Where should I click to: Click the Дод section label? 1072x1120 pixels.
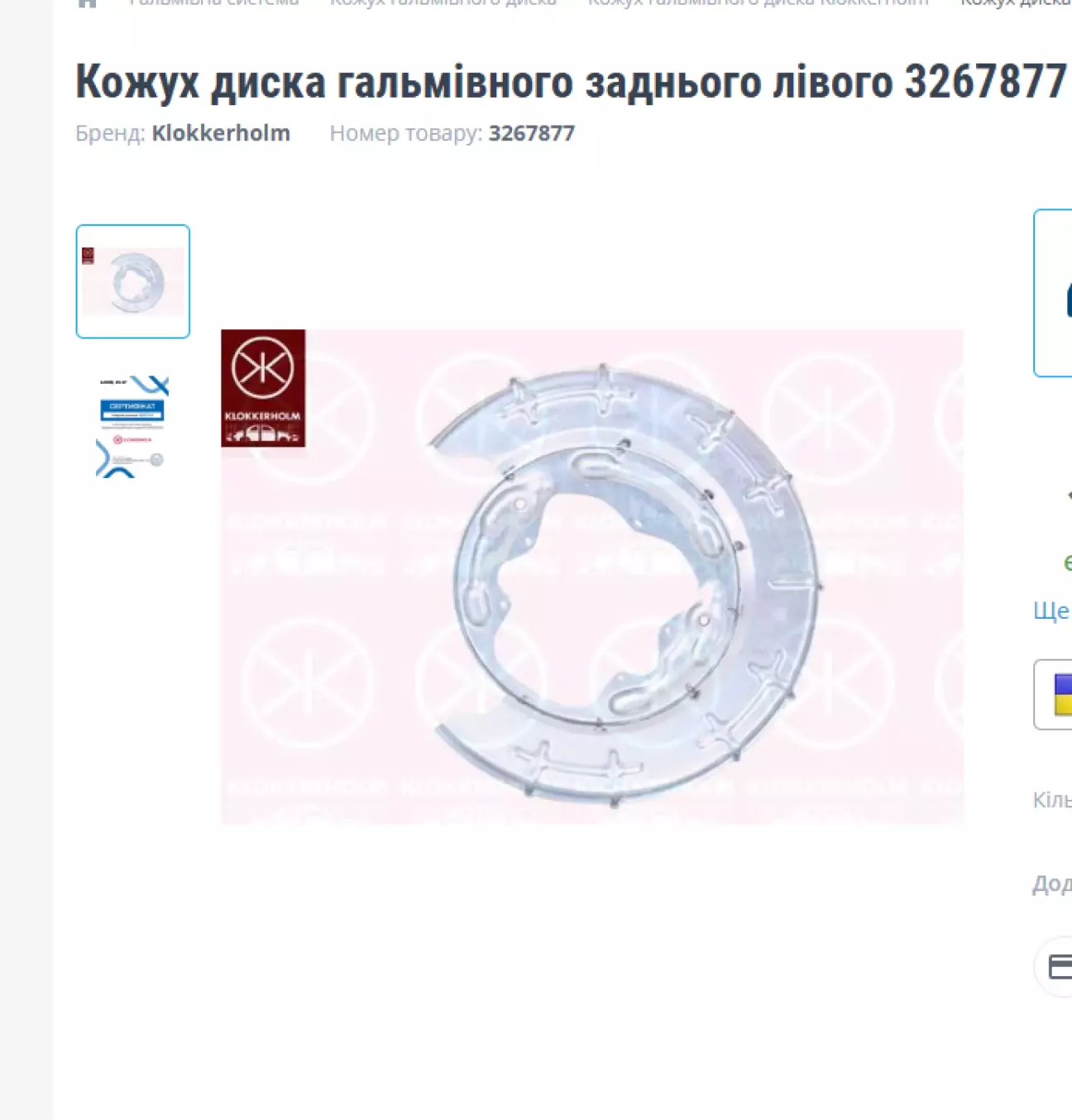1052,883
